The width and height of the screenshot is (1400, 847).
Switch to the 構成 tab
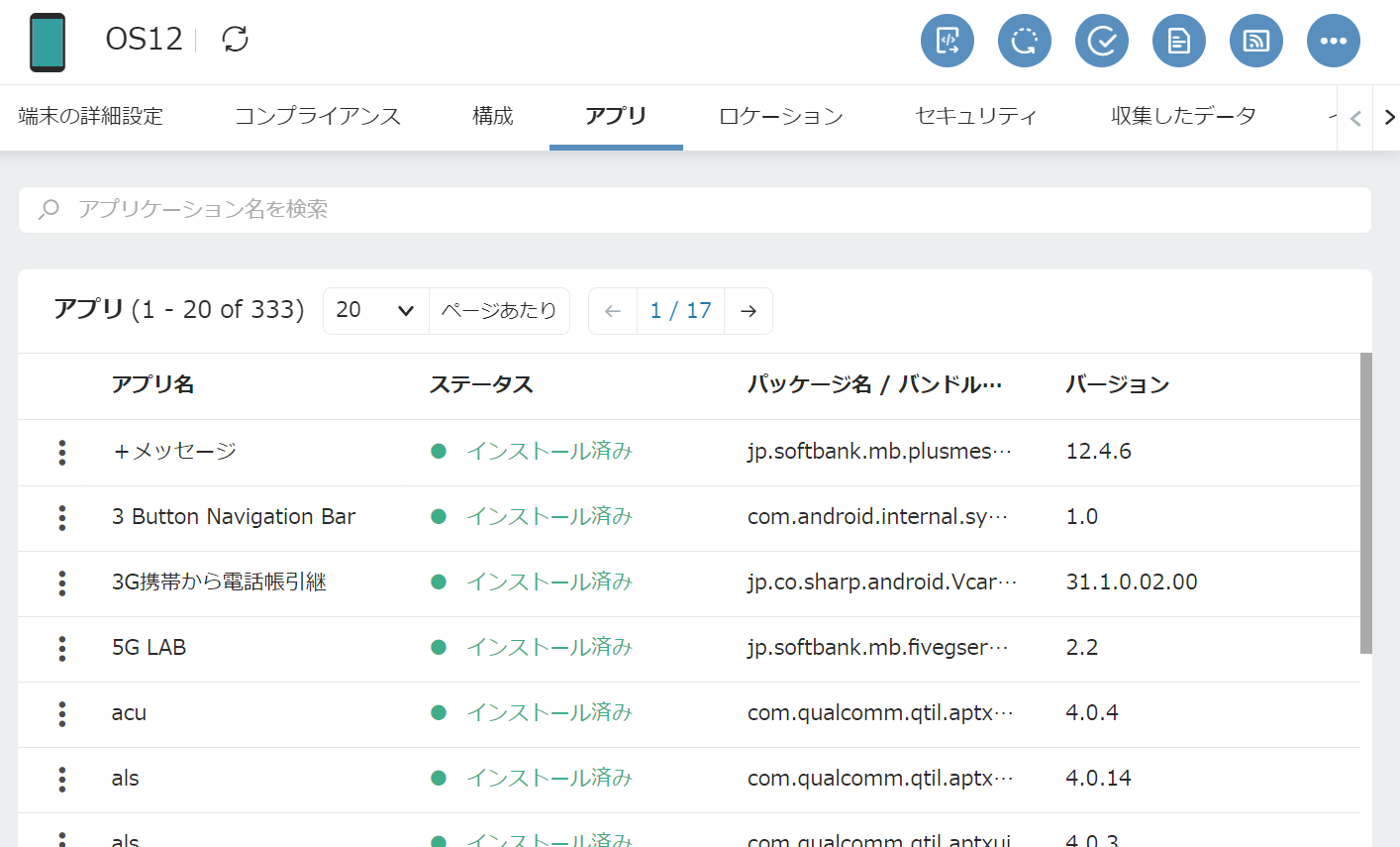(x=493, y=116)
